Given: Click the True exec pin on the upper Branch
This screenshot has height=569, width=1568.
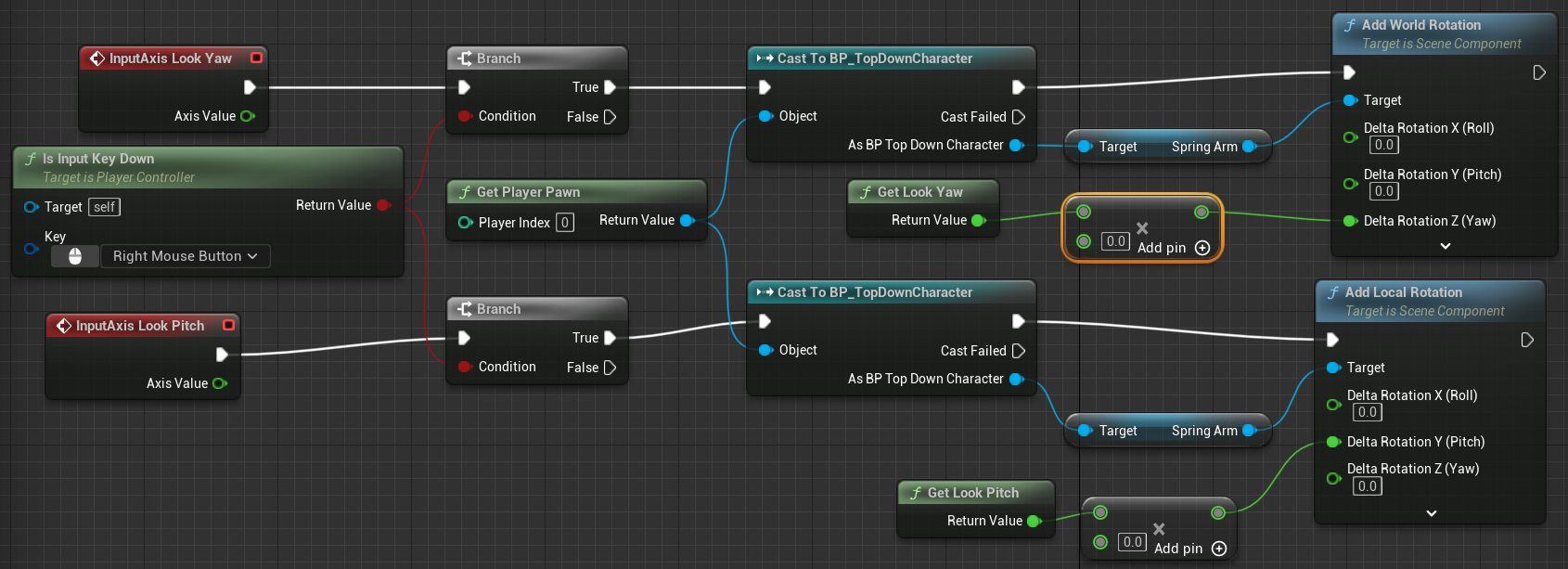Looking at the screenshot, I should coord(610,87).
